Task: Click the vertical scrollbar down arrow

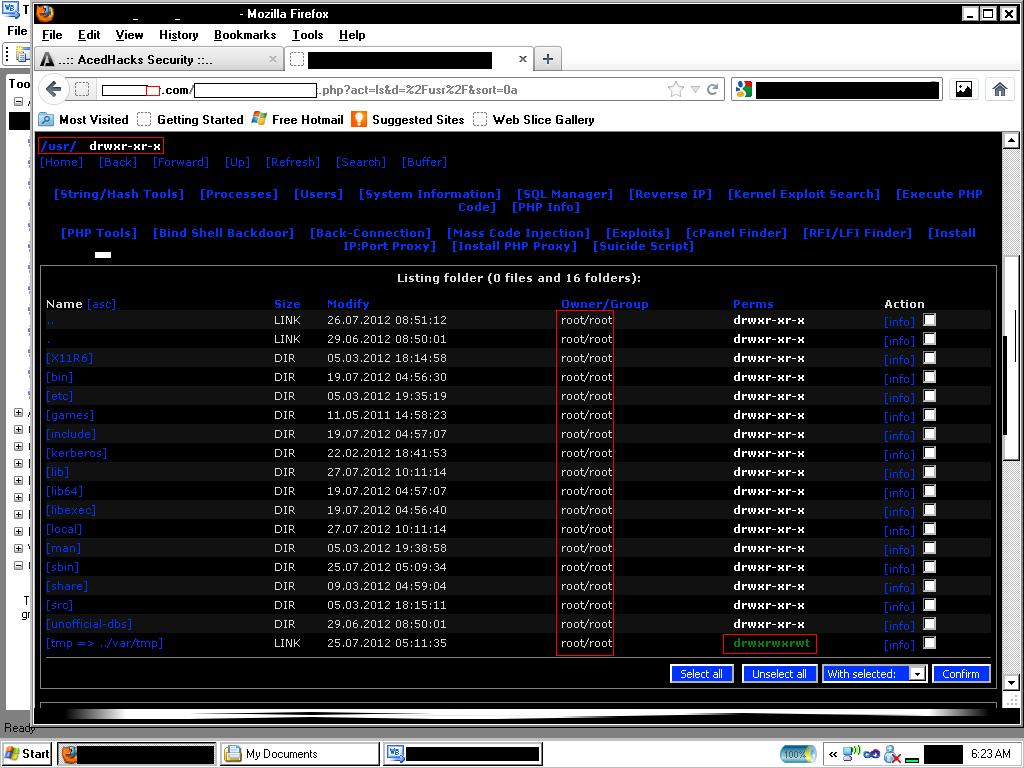Action: 1011,682
